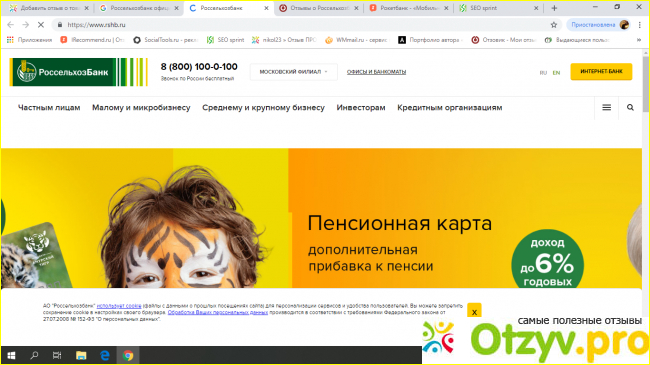Open the Офисы и банкоматы link
Screen dimensions: 650x365
(376, 72)
